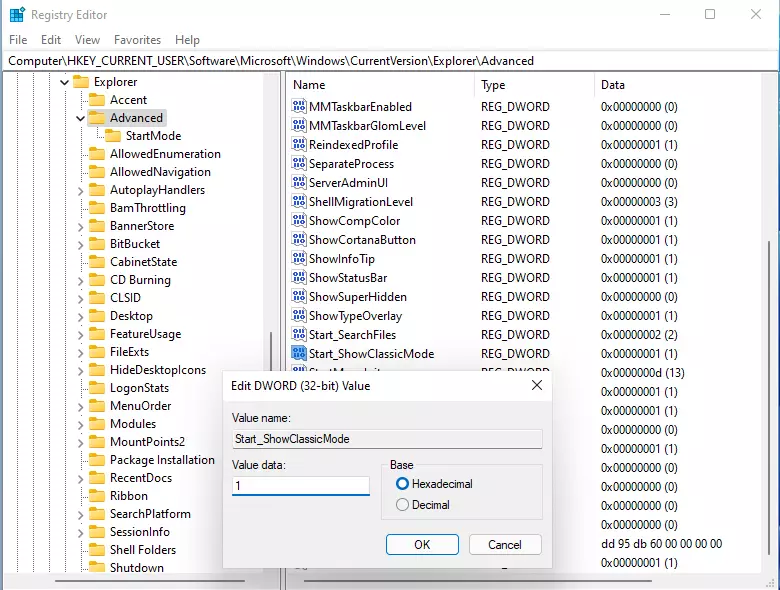Click the CabinetState folder icon
This screenshot has width=780, height=590.
(97, 262)
